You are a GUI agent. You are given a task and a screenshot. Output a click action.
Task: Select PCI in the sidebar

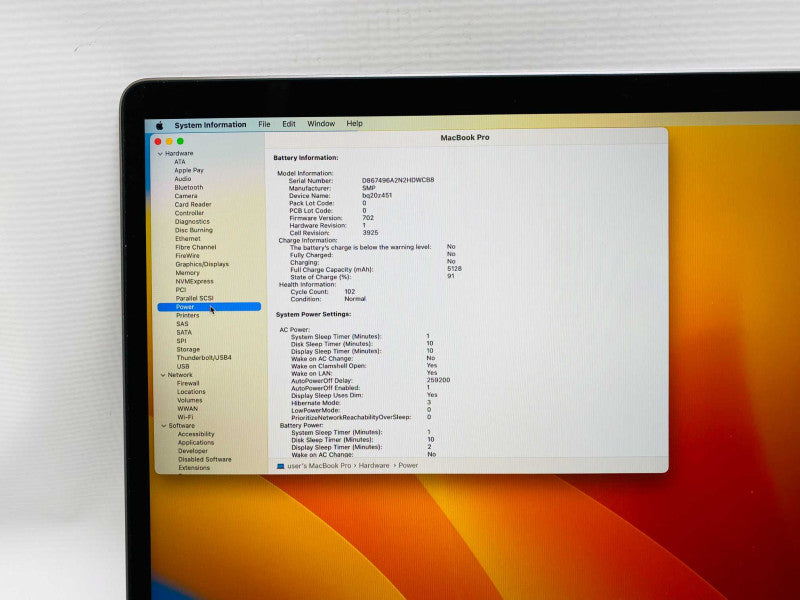[181, 290]
